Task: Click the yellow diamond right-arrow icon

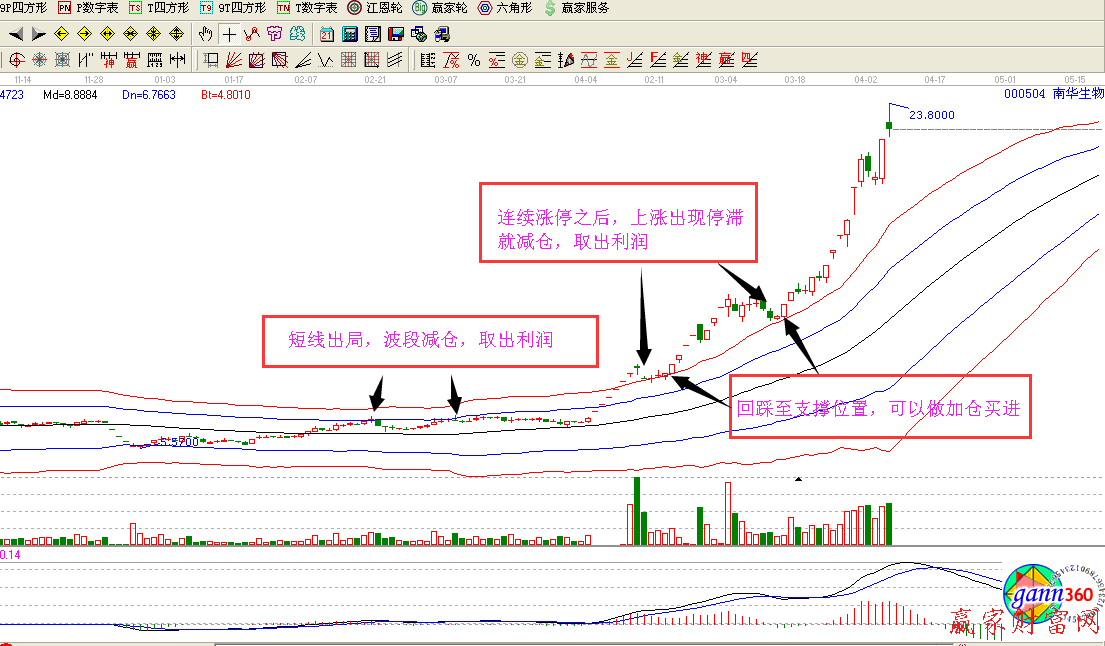Action: [85, 34]
